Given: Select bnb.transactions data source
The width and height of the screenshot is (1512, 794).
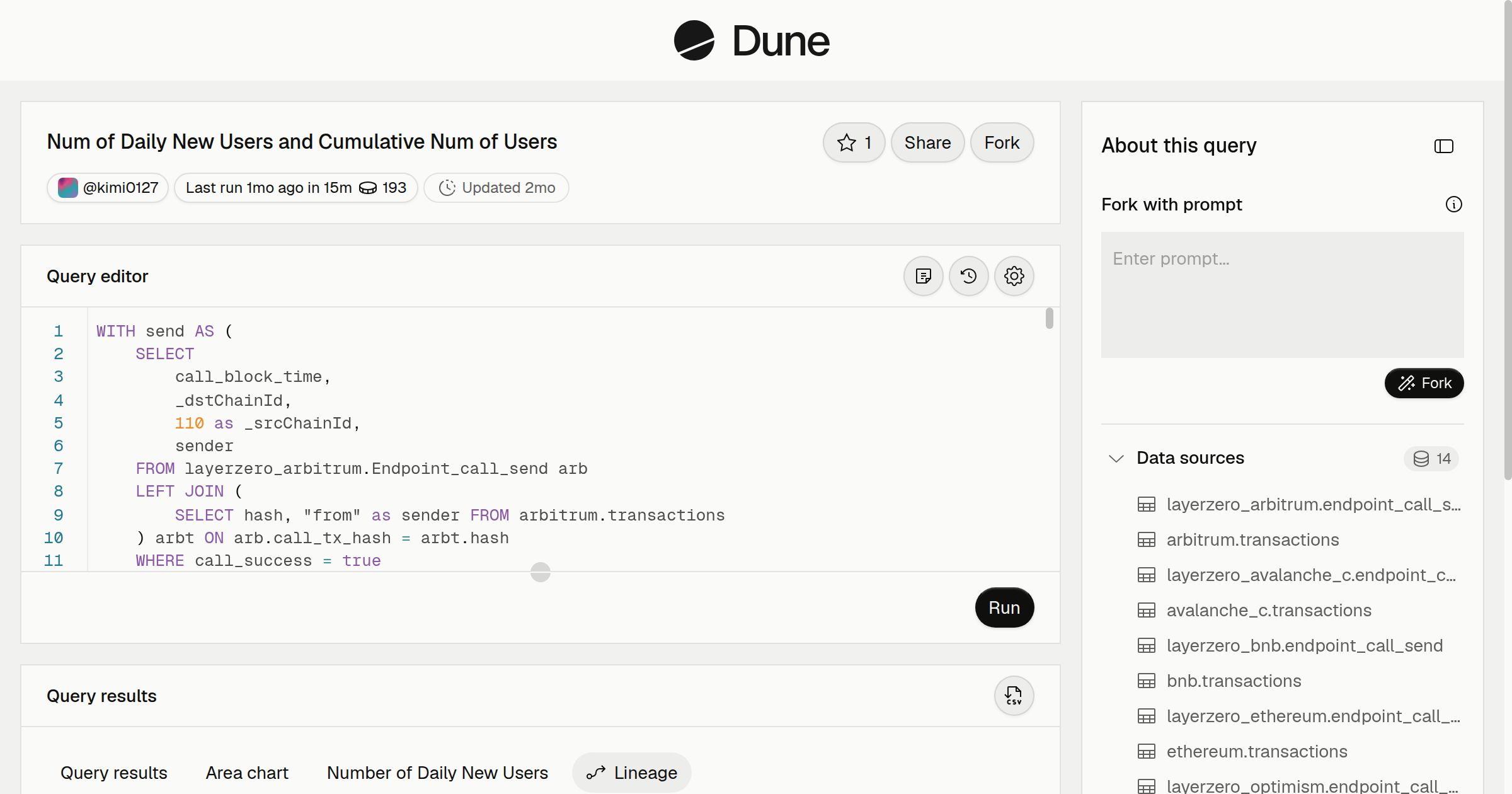Looking at the screenshot, I should click(1234, 681).
